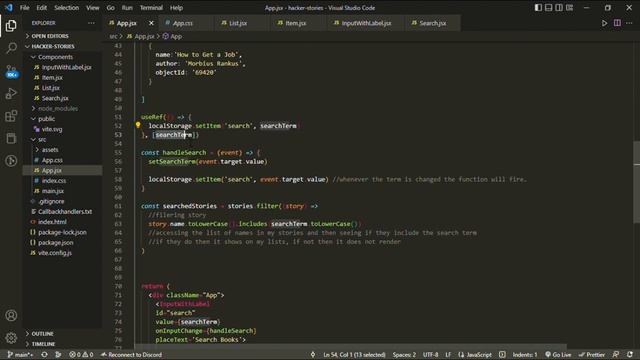
Task: Open editor More Actions ellipsis
Action: (x=629, y=23)
